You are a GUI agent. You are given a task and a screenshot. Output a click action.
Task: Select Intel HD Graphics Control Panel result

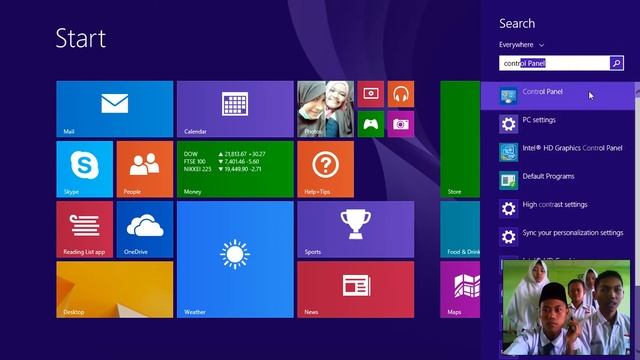point(558,152)
